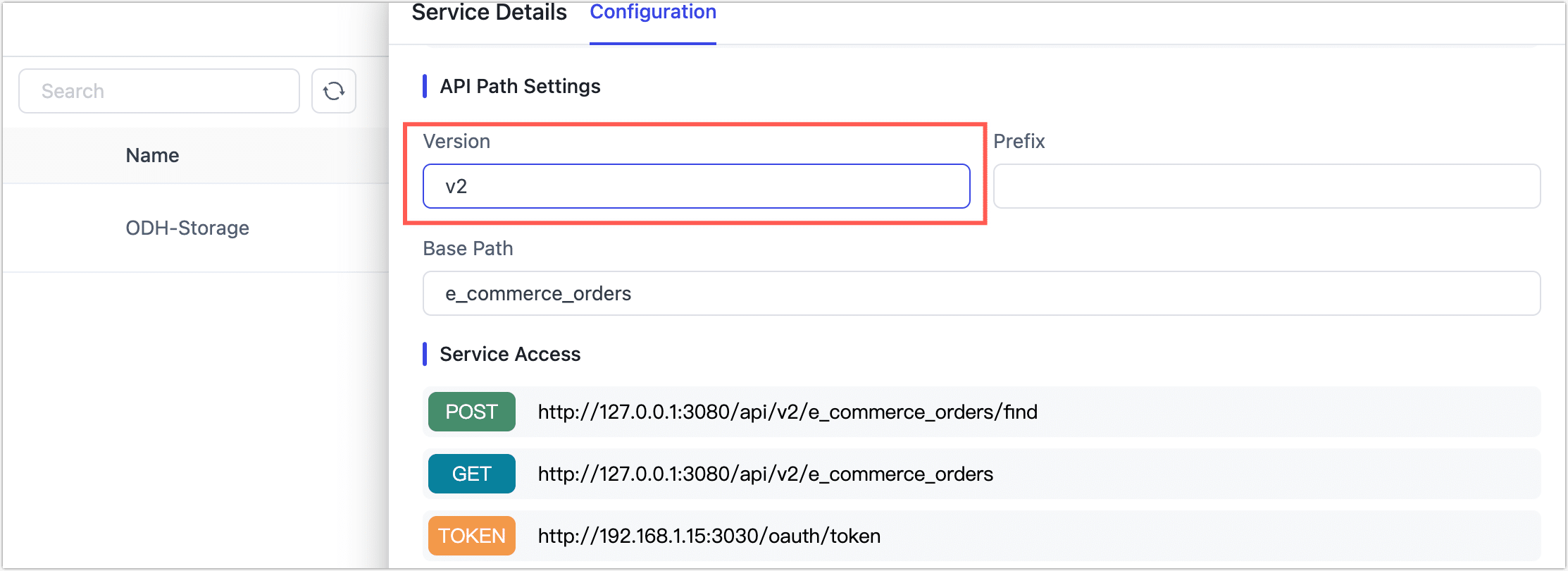
Task: Click the Base Path input field
Action: click(981, 293)
